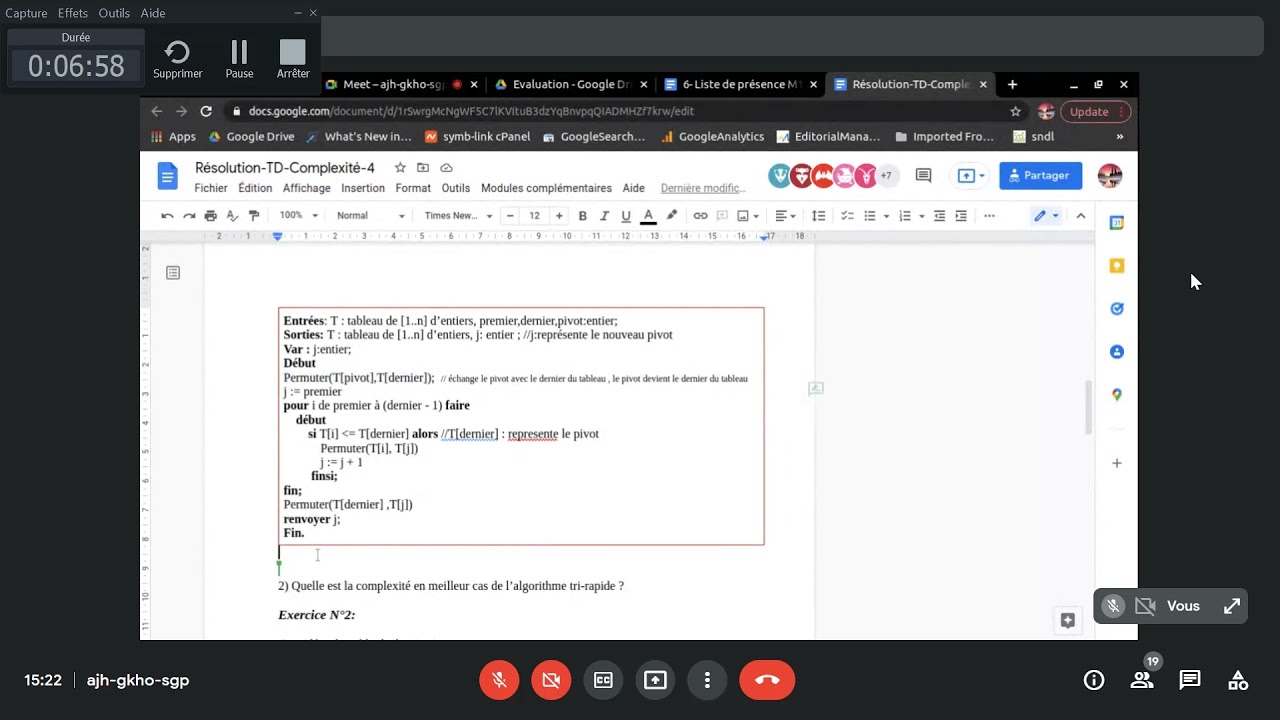Insert a checklist
Viewport: 1280px width, 720px height.
click(x=847, y=216)
